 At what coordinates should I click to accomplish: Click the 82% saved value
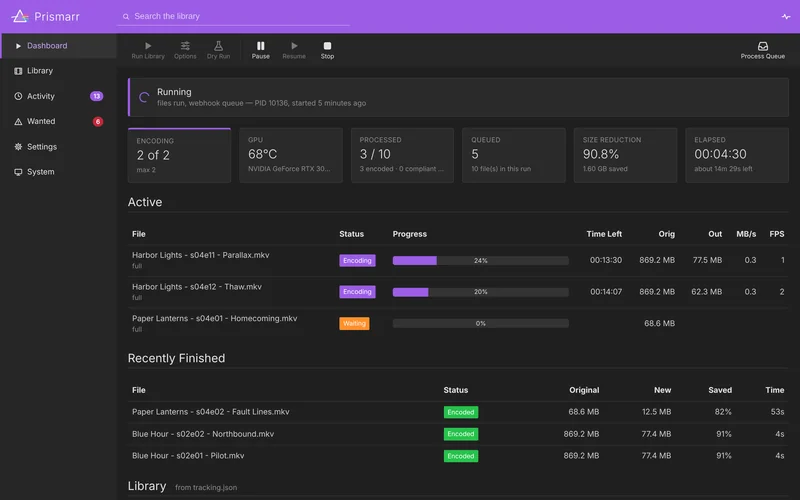pyautogui.click(x=723, y=412)
